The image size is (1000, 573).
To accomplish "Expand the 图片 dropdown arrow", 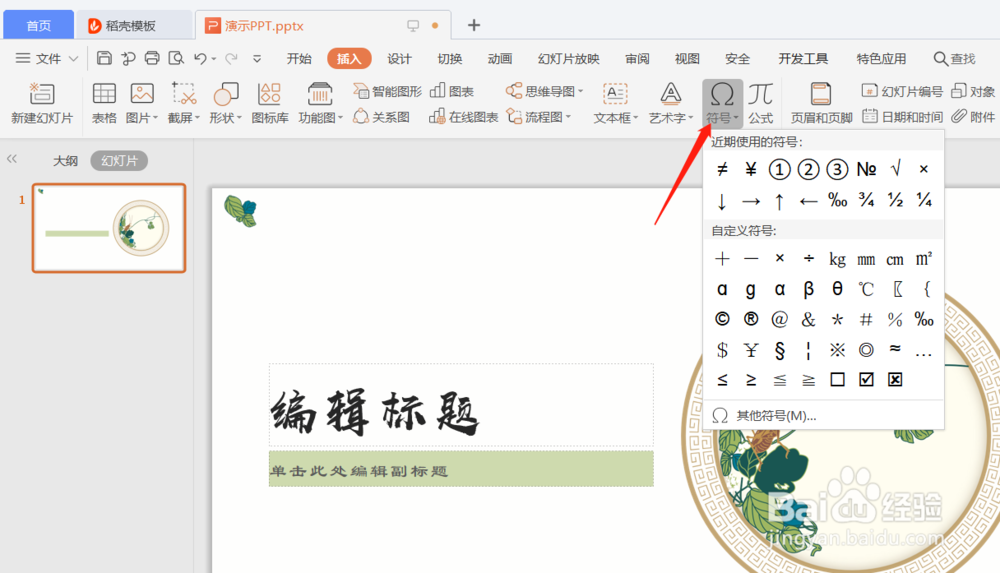I will click(x=155, y=117).
